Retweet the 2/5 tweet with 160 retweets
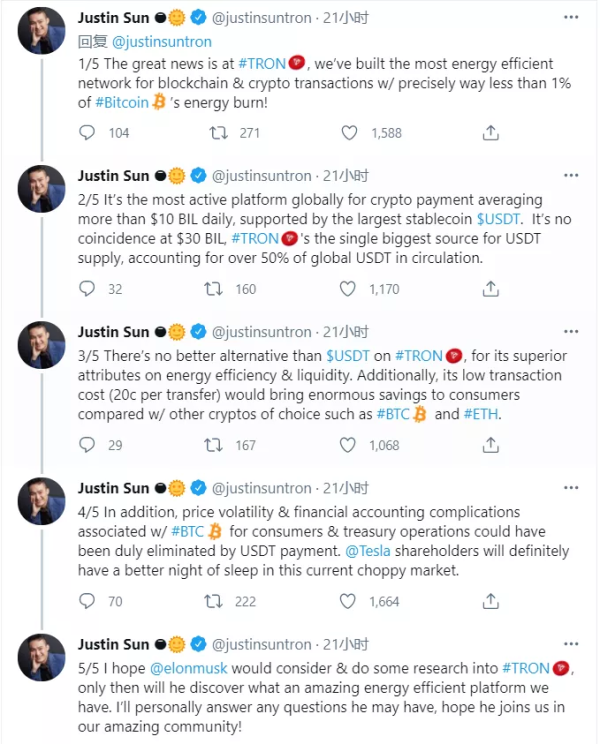The height and width of the screenshot is (744, 600). pyautogui.click(x=214, y=289)
